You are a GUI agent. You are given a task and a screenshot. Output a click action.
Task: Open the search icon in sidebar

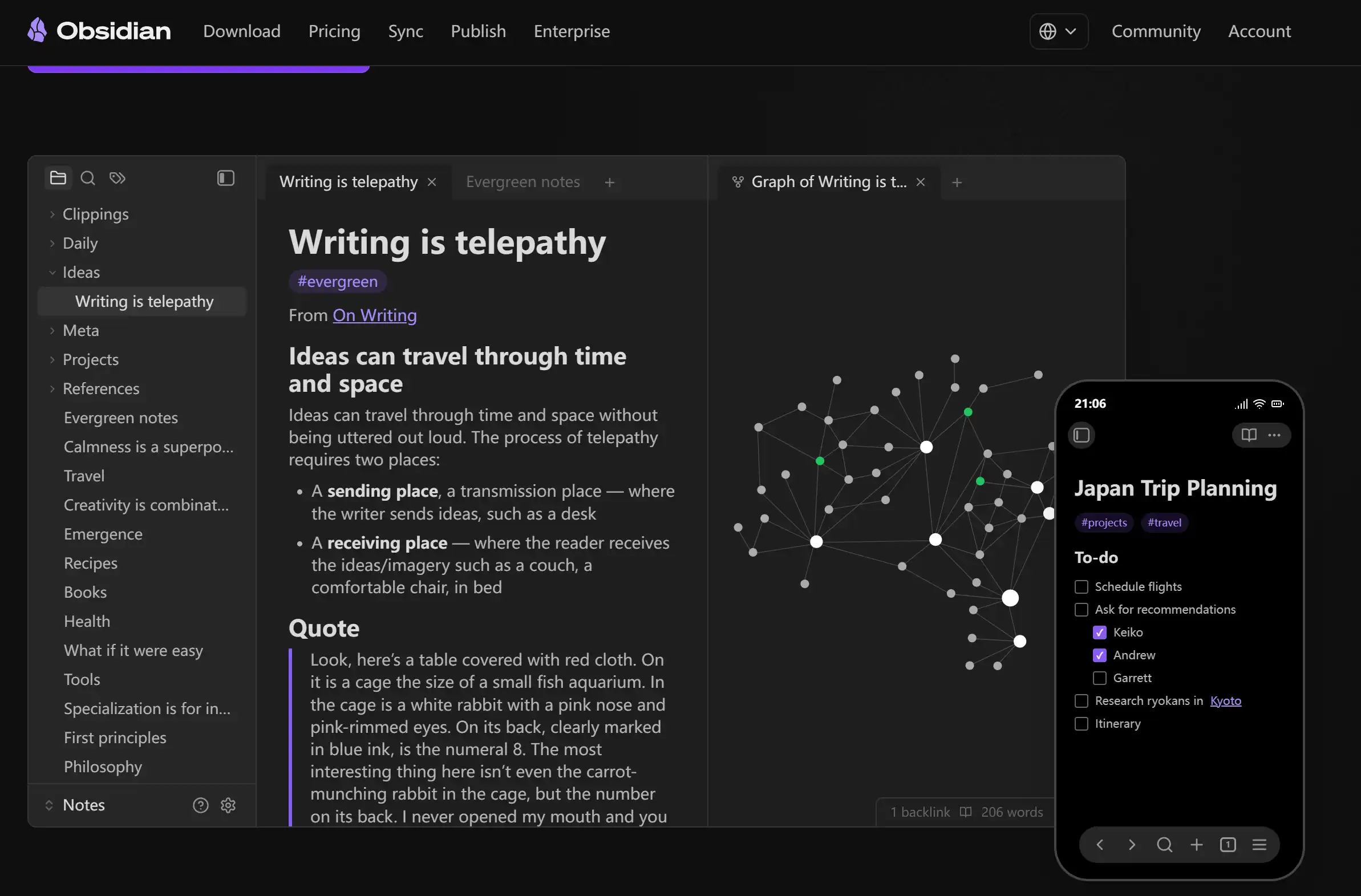point(87,178)
